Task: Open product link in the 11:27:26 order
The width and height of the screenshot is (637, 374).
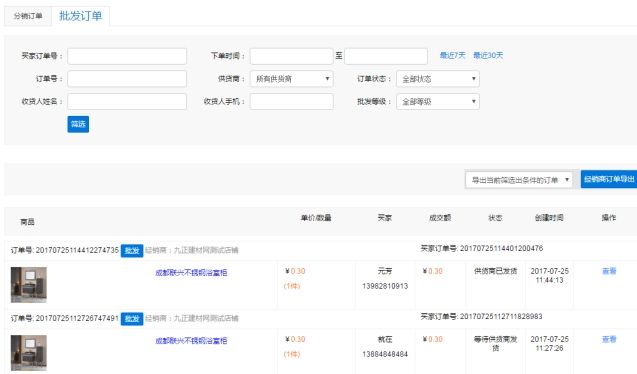Action: pos(191,341)
